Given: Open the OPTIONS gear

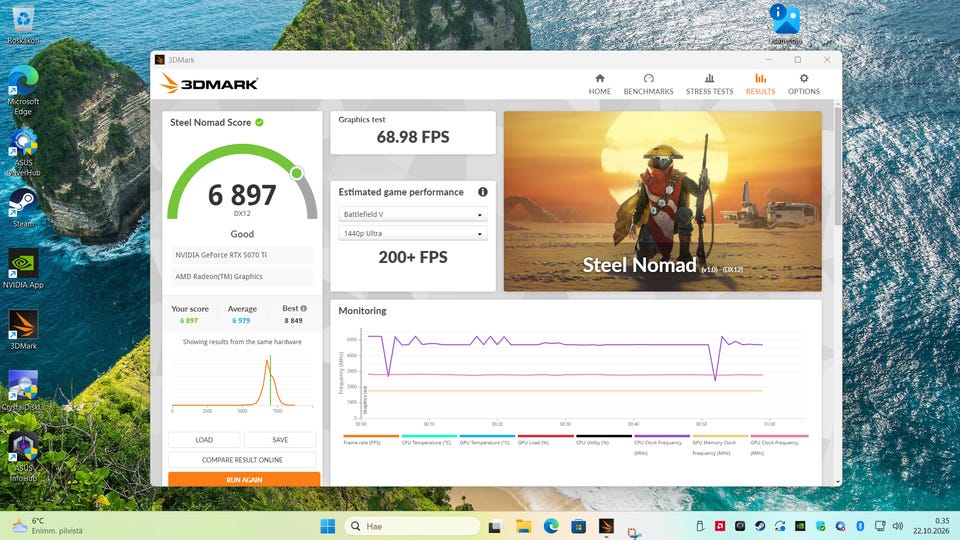Looking at the screenshot, I should (x=803, y=84).
